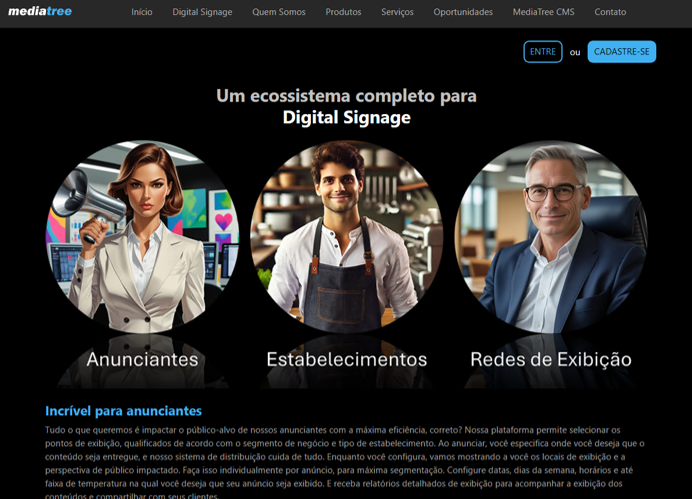Open MediaTree CMS link
This screenshot has height=499, width=692.
pyautogui.click(x=543, y=12)
